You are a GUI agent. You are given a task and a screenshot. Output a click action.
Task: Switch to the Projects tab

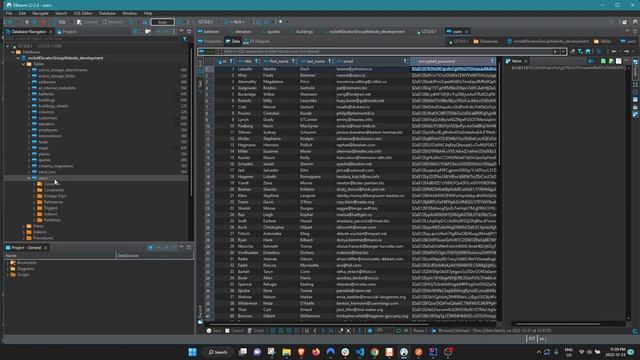pos(67,32)
